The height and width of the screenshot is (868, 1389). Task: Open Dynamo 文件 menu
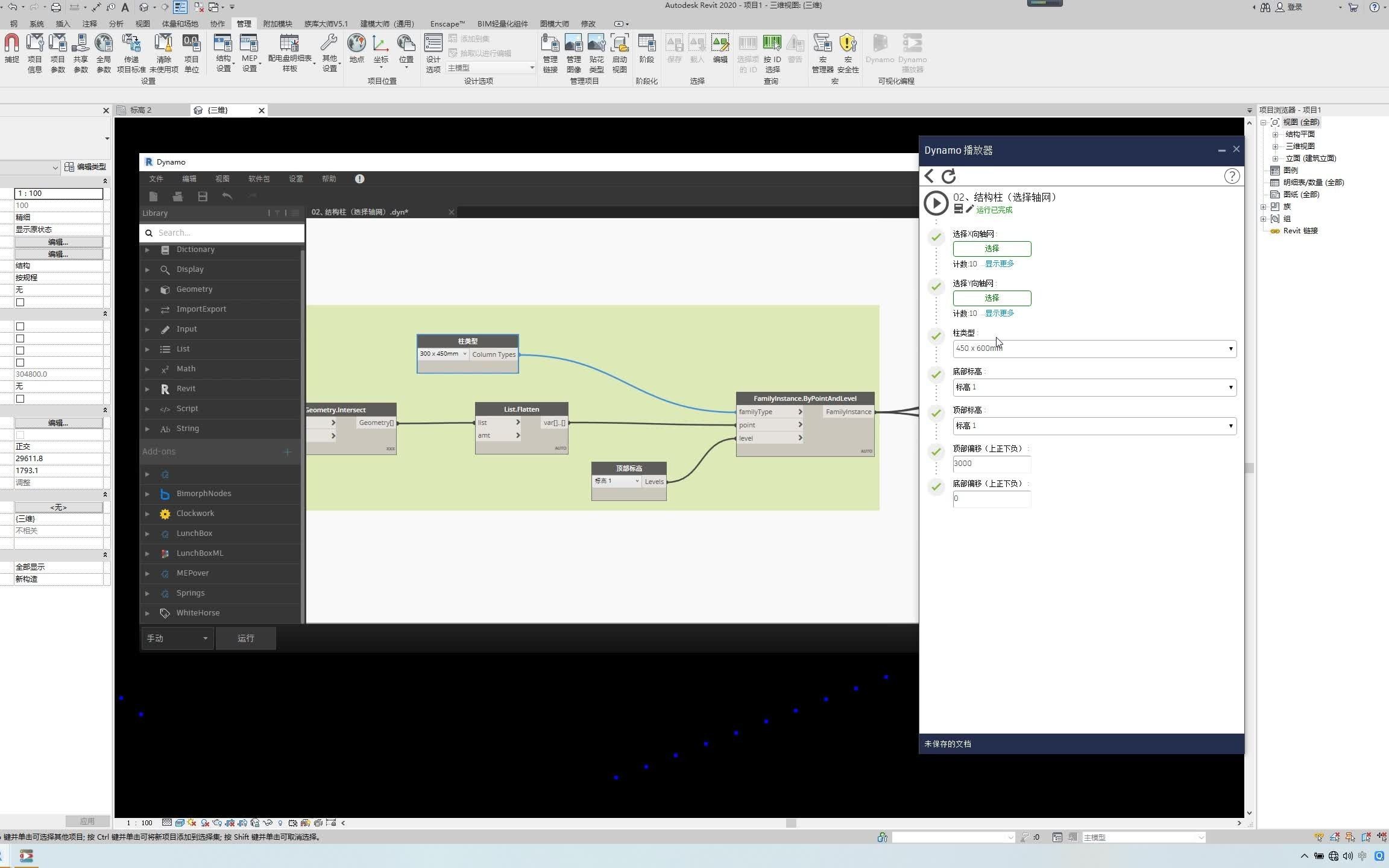(x=156, y=179)
